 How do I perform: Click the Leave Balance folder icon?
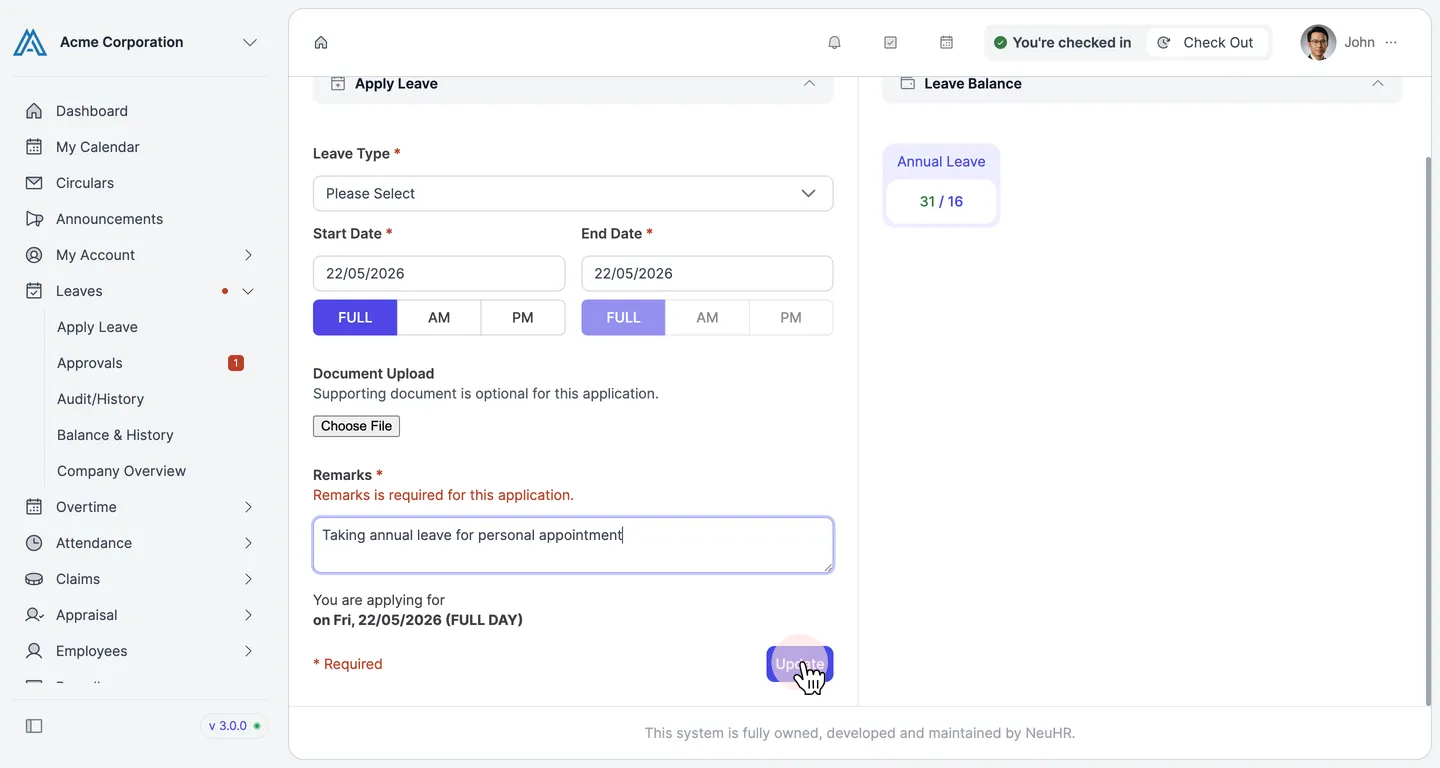pyautogui.click(x=908, y=84)
